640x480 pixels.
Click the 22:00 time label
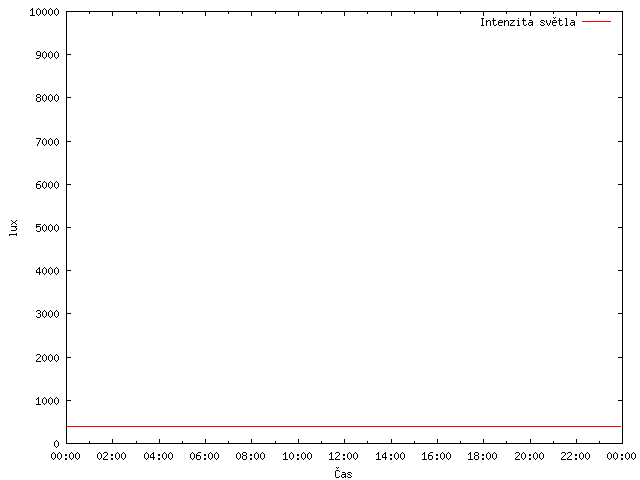tap(576, 456)
